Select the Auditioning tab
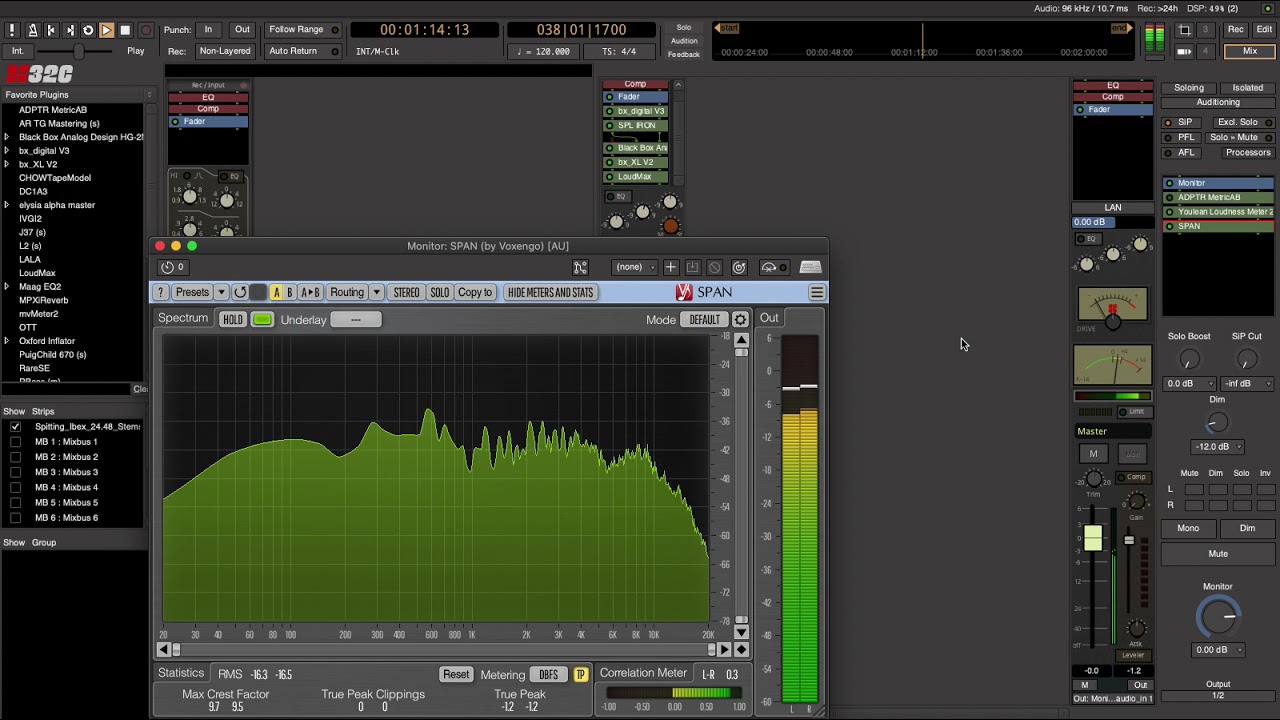The width and height of the screenshot is (1280, 720). click(1218, 102)
